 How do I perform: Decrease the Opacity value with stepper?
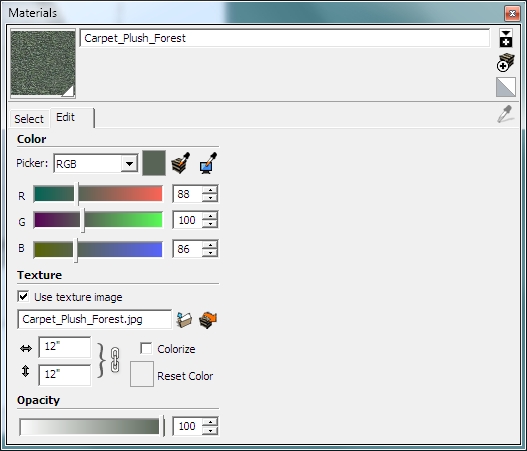[210, 430]
